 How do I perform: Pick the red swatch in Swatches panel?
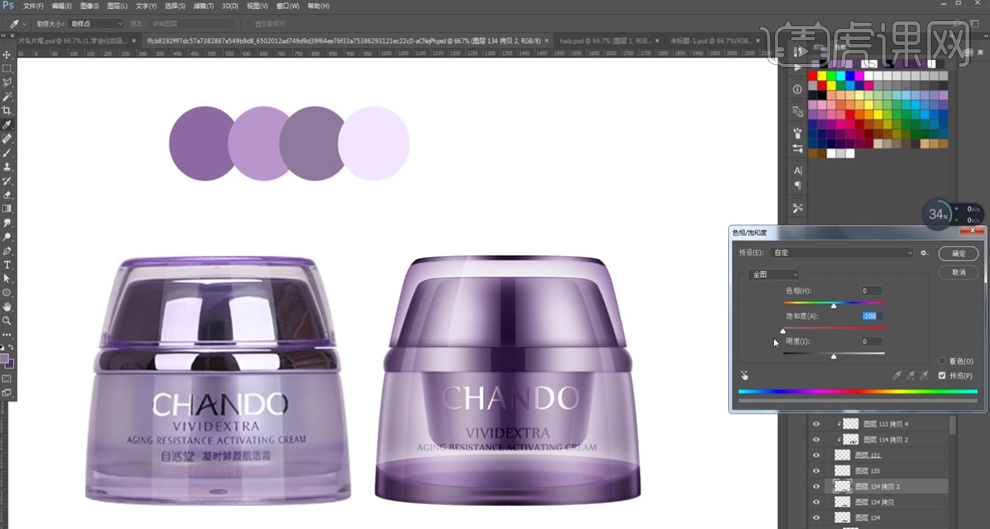click(x=813, y=76)
